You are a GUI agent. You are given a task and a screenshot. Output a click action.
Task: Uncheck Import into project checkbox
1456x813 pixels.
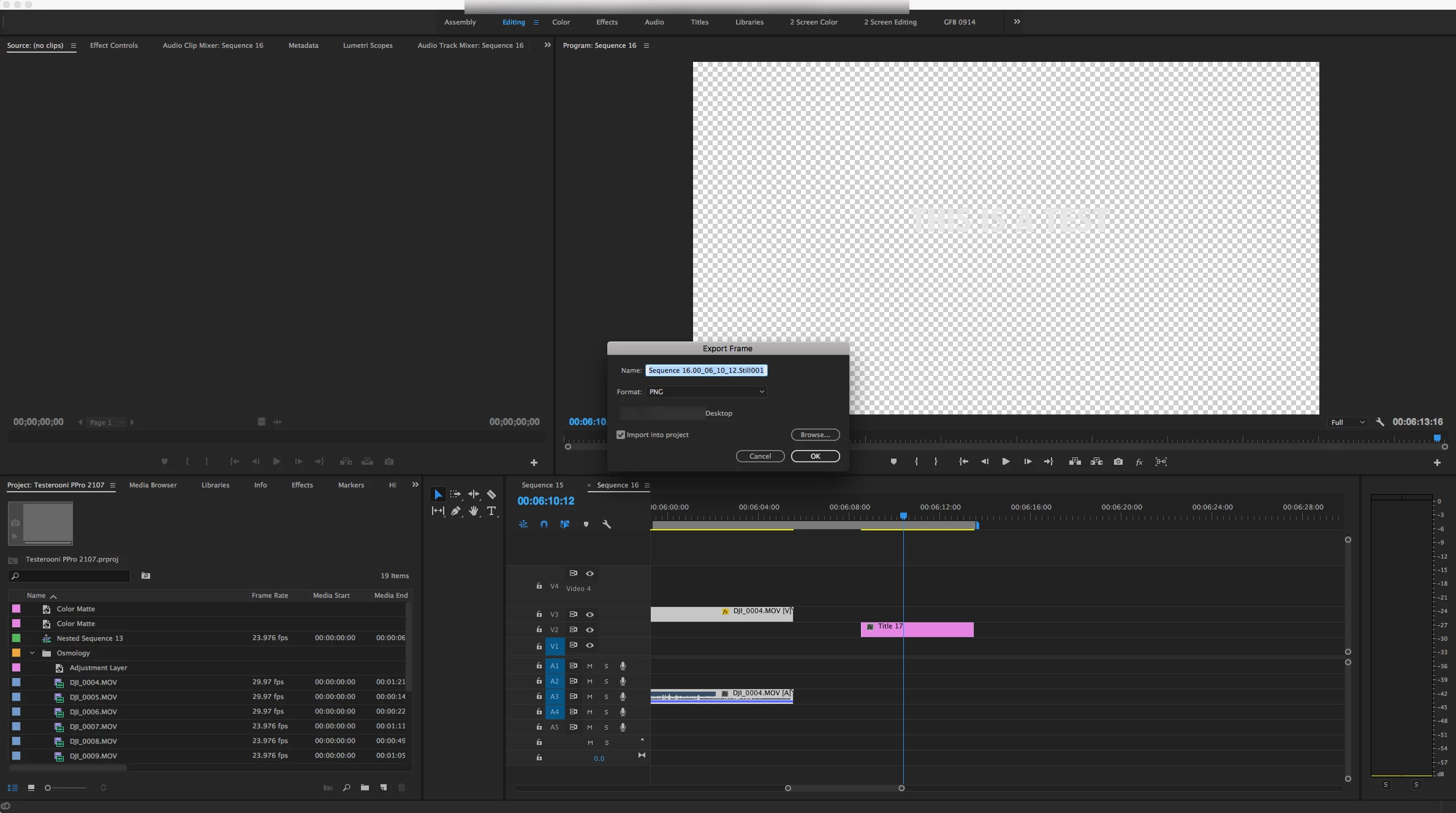[621, 435]
